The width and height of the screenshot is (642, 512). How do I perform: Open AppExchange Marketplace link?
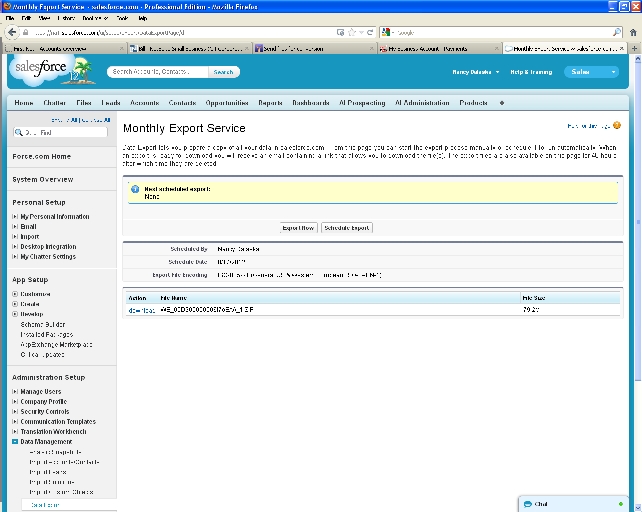57,344
